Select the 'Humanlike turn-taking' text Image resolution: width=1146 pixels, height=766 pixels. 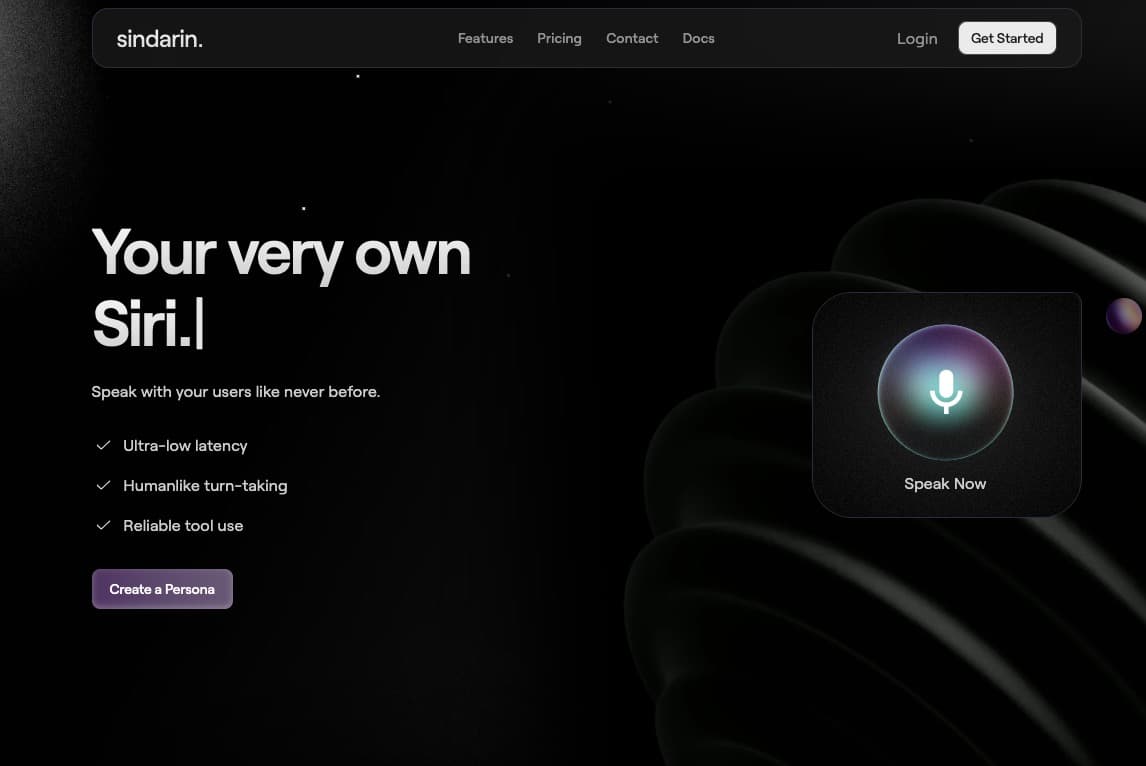(x=205, y=486)
